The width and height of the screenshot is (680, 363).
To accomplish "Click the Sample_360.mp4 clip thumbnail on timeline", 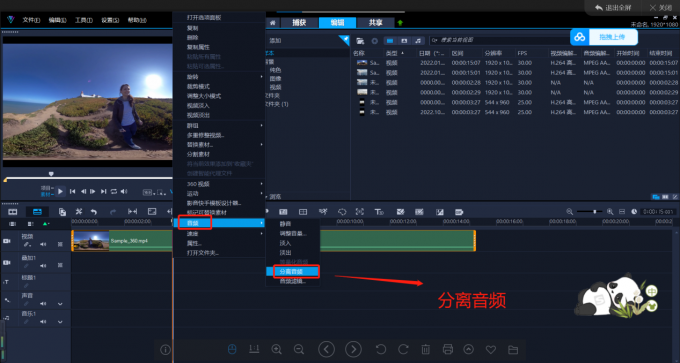I will click(91, 241).
